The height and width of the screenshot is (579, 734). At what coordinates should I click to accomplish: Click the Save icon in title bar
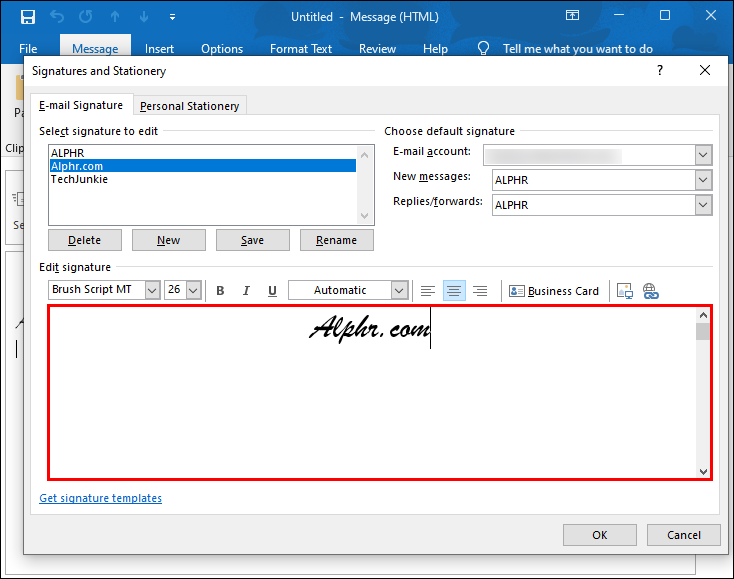(x=28, y=17)
